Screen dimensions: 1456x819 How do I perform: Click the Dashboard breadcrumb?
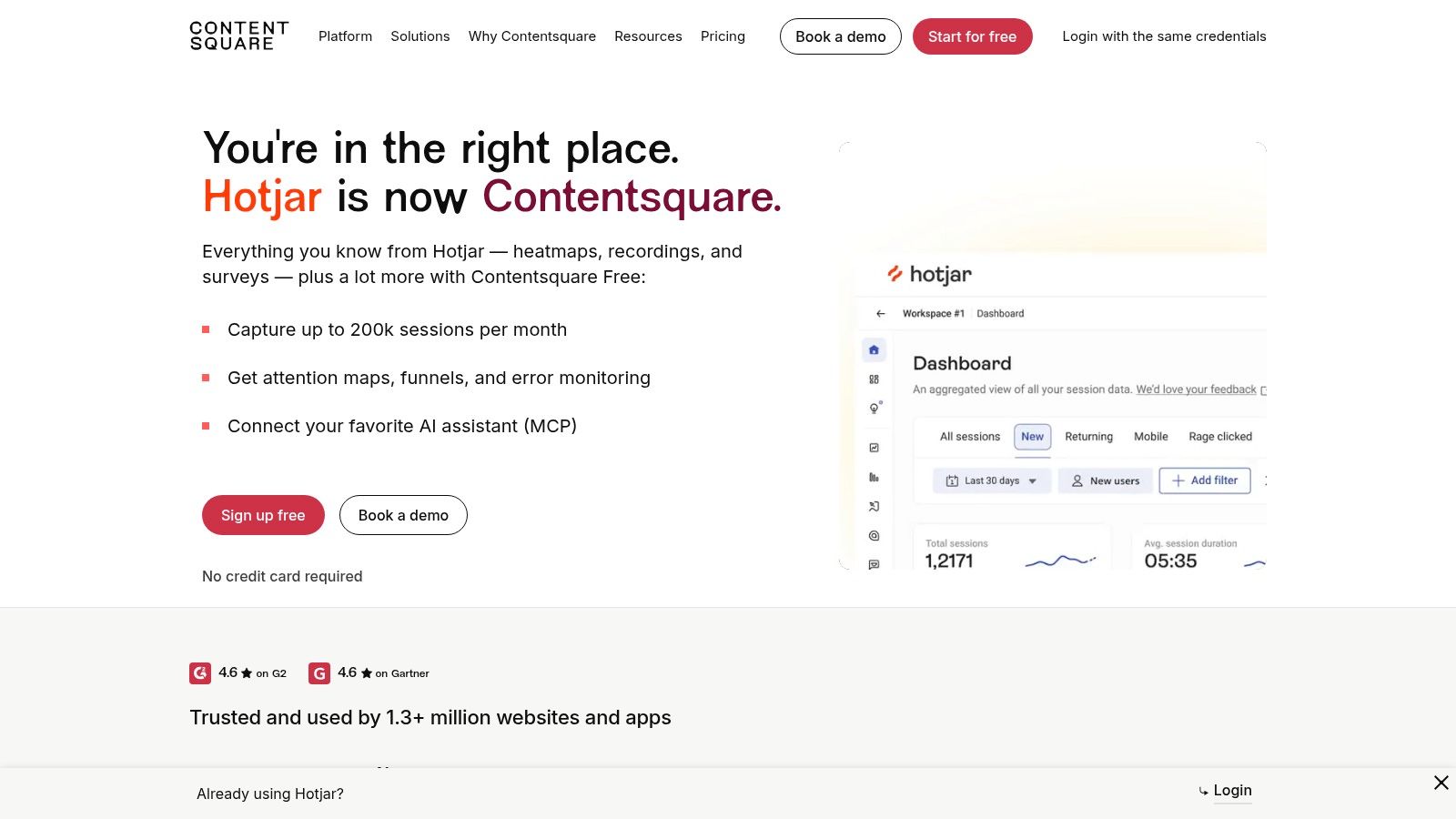coord(1000,313)
